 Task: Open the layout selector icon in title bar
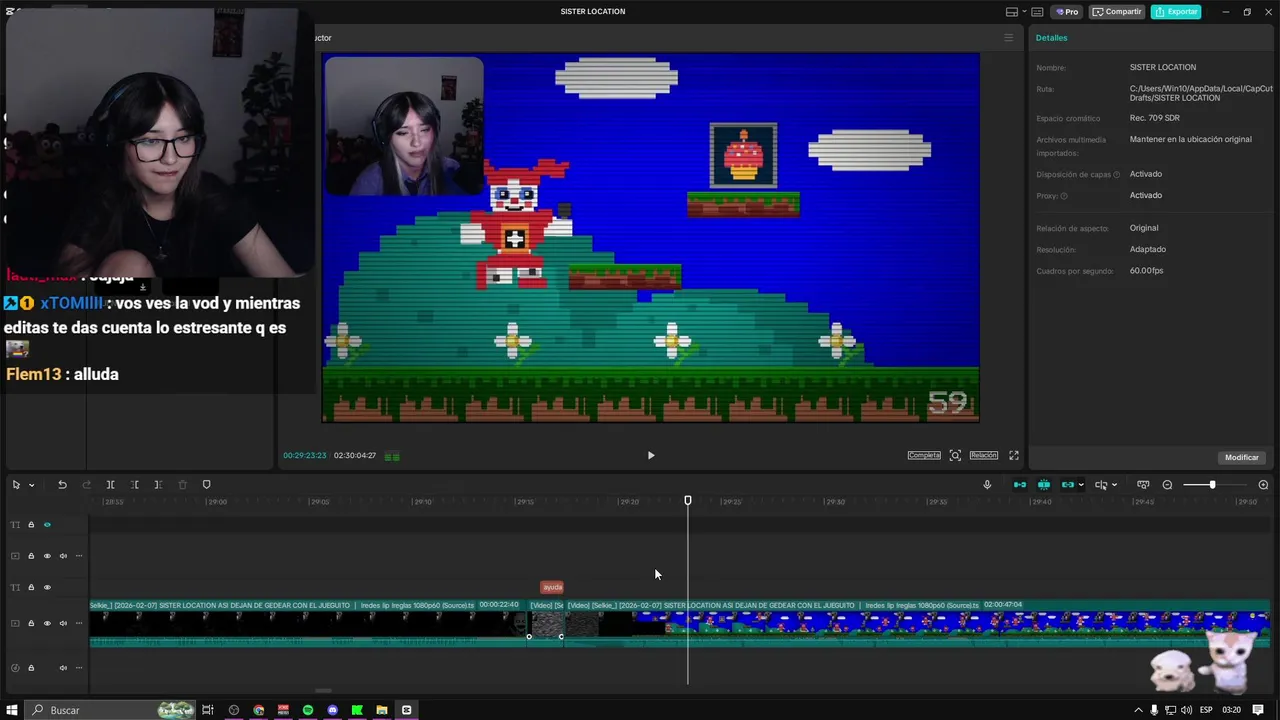[1014, 12]
